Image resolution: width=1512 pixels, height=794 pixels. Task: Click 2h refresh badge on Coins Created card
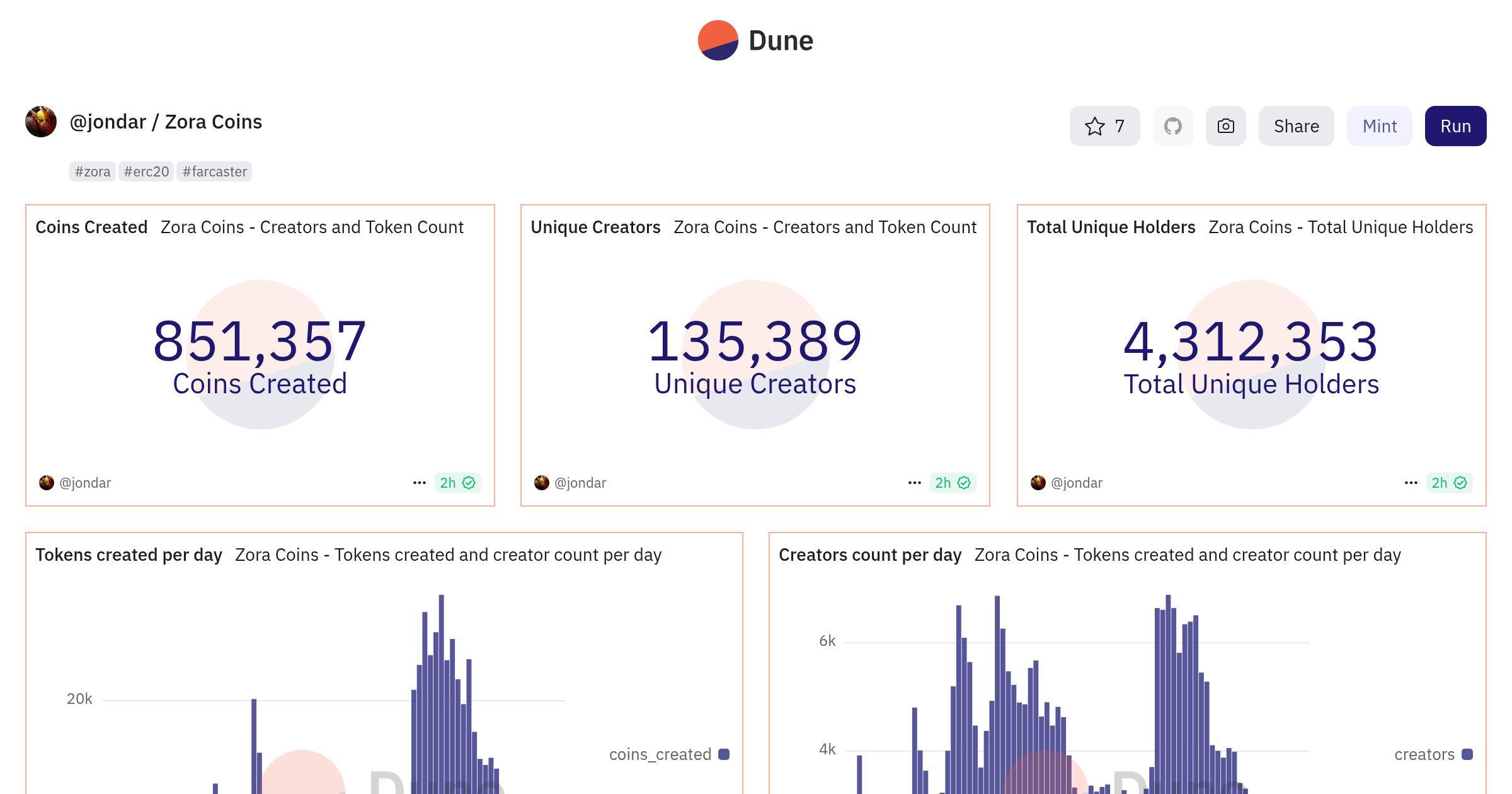click(457, 483)
